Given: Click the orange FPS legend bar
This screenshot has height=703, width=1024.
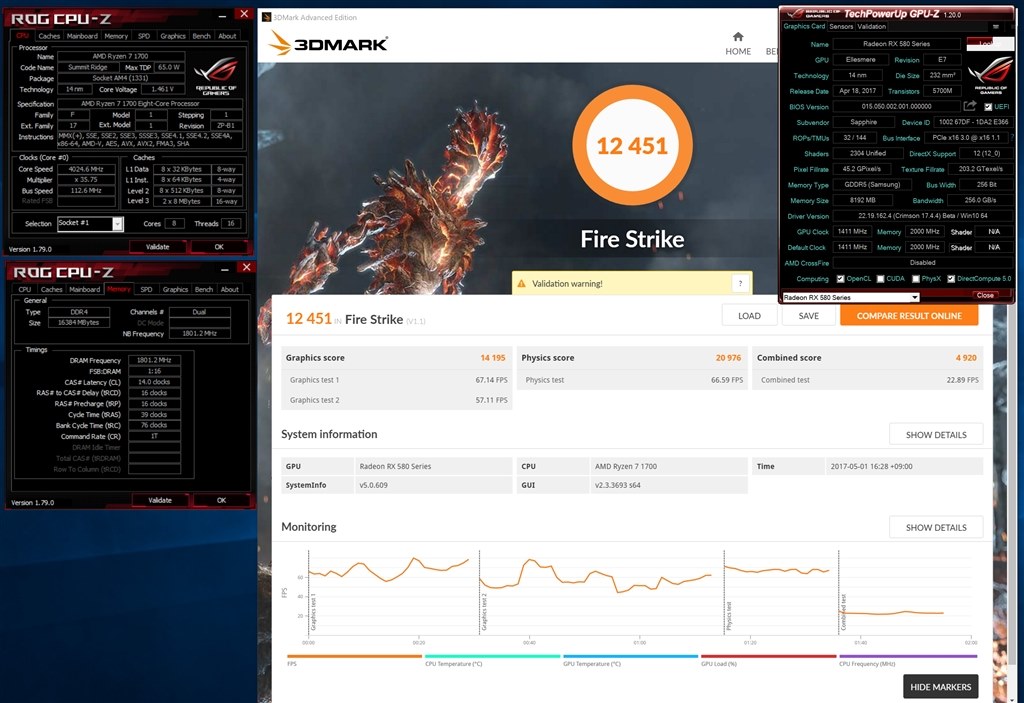Looking at the screenshot, I should [354, 656].
